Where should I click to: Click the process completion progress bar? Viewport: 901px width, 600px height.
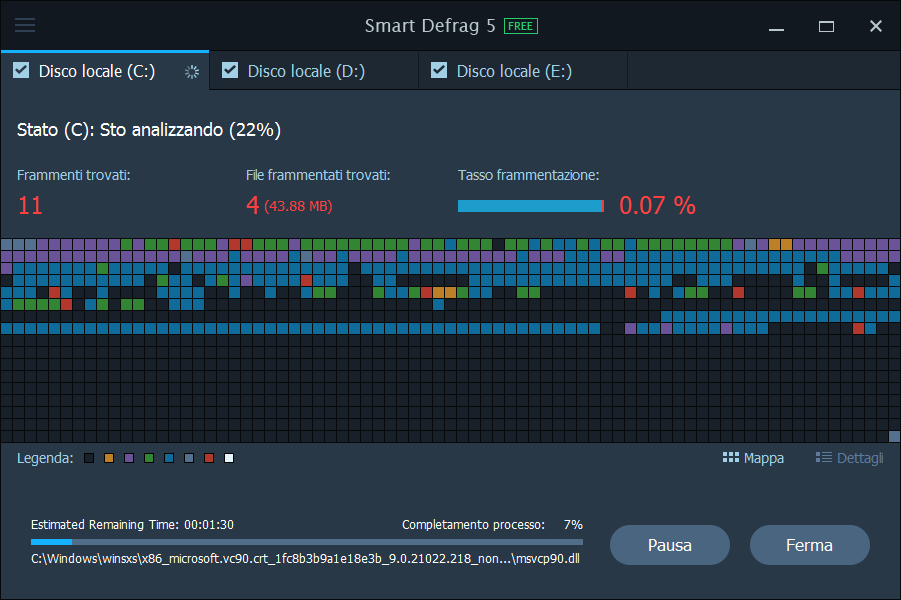coord(306,541)
